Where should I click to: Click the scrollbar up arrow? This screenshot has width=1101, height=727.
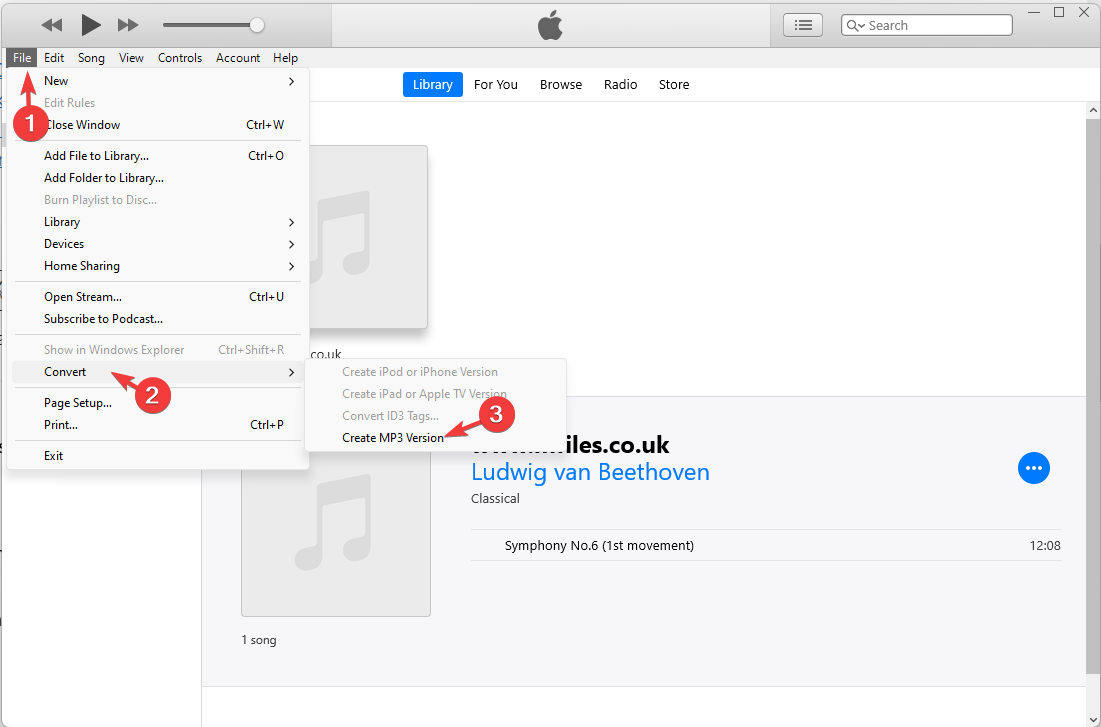1093,110
